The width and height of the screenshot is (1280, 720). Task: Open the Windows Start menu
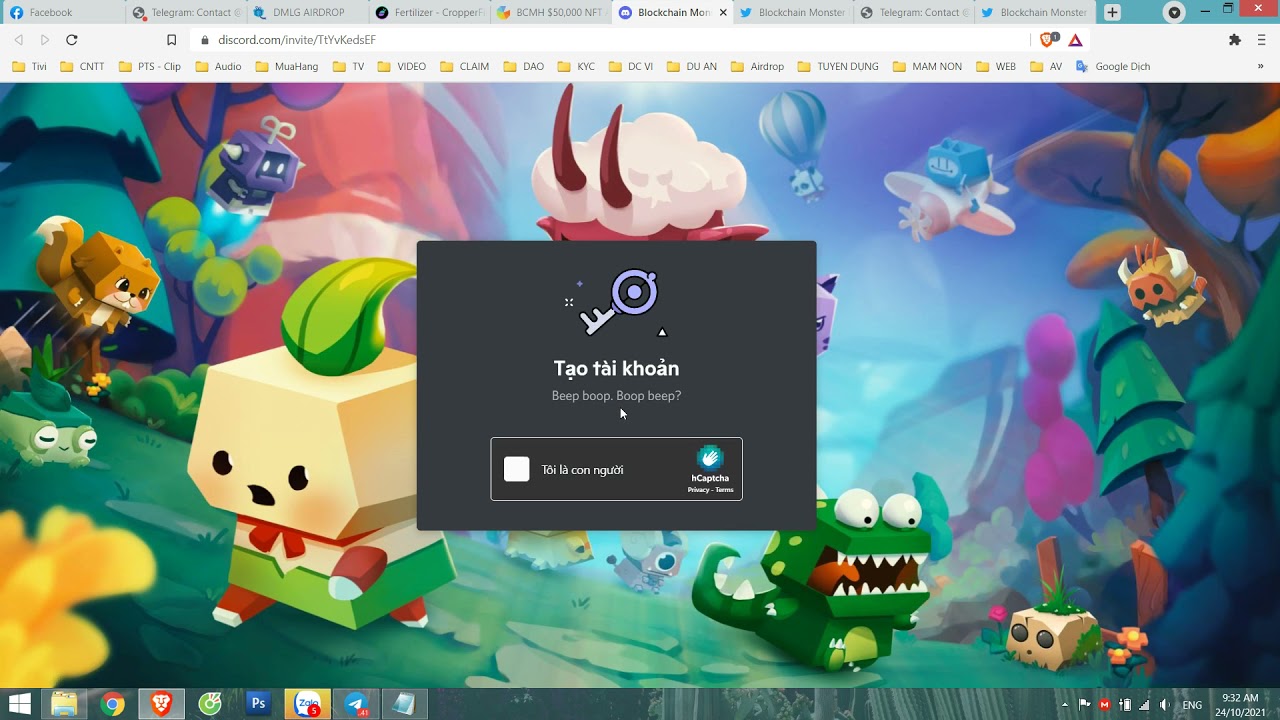(19, 704)
